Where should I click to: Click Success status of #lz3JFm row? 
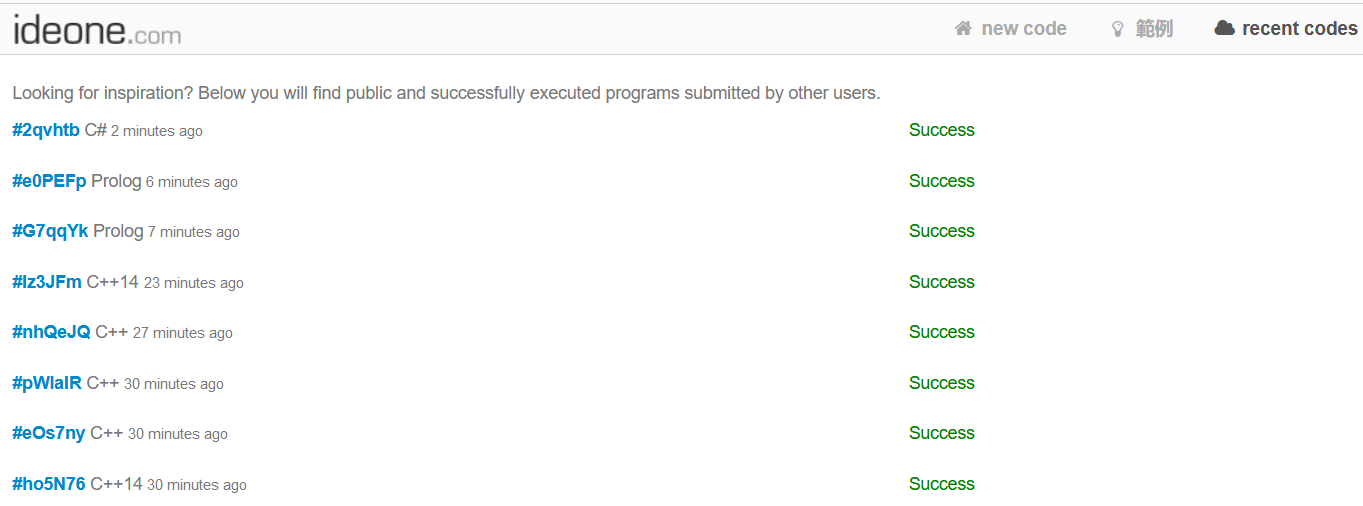coord(941,282)
